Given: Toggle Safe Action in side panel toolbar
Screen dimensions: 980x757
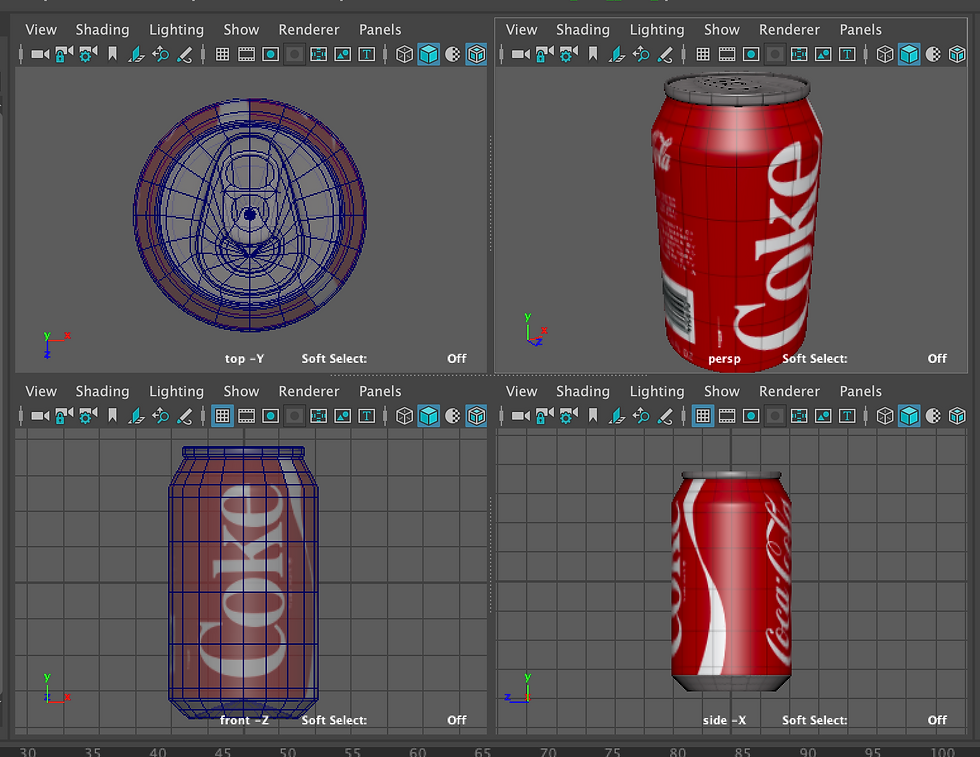Looking at the screenshot, I should pyautogui.click(x=823, y=416).
